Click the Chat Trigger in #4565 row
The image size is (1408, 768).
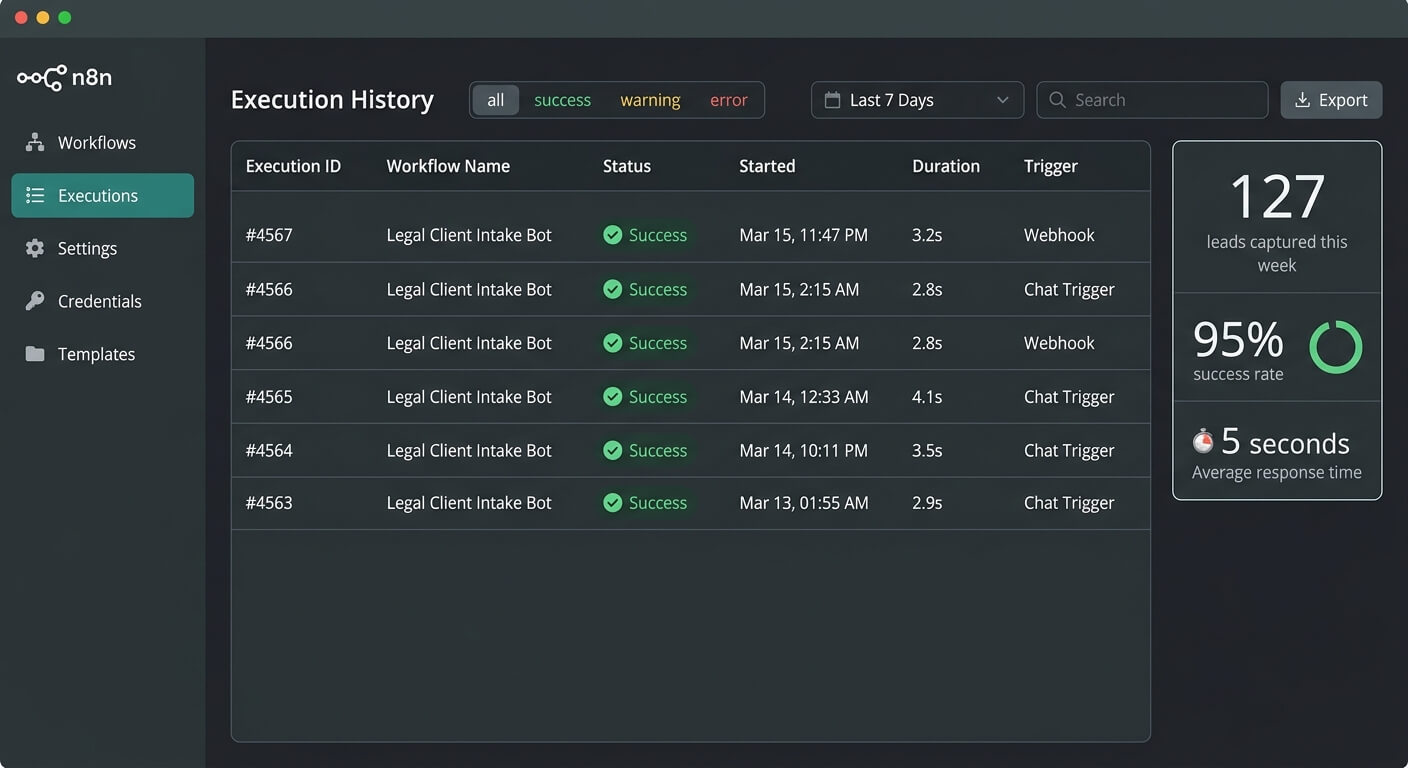[x=1069, y=397]
